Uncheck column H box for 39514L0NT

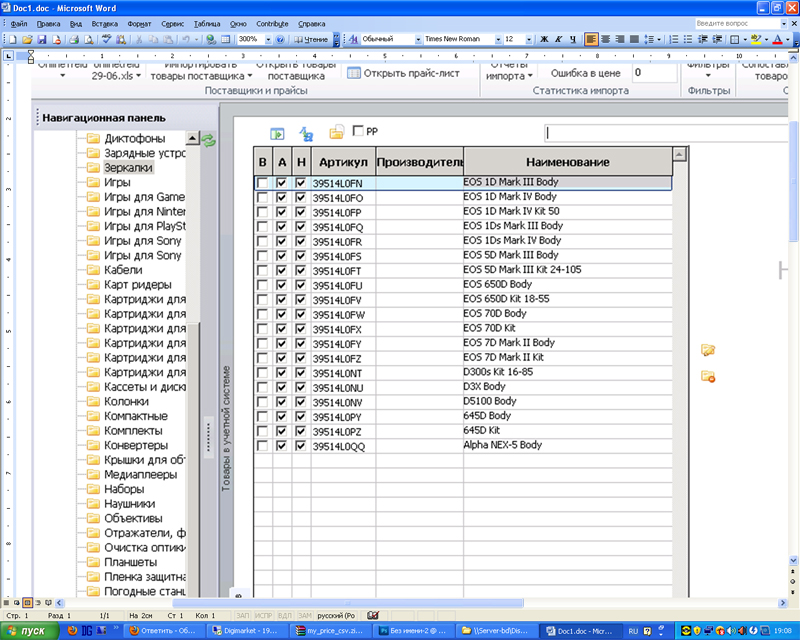click(301, 373)
